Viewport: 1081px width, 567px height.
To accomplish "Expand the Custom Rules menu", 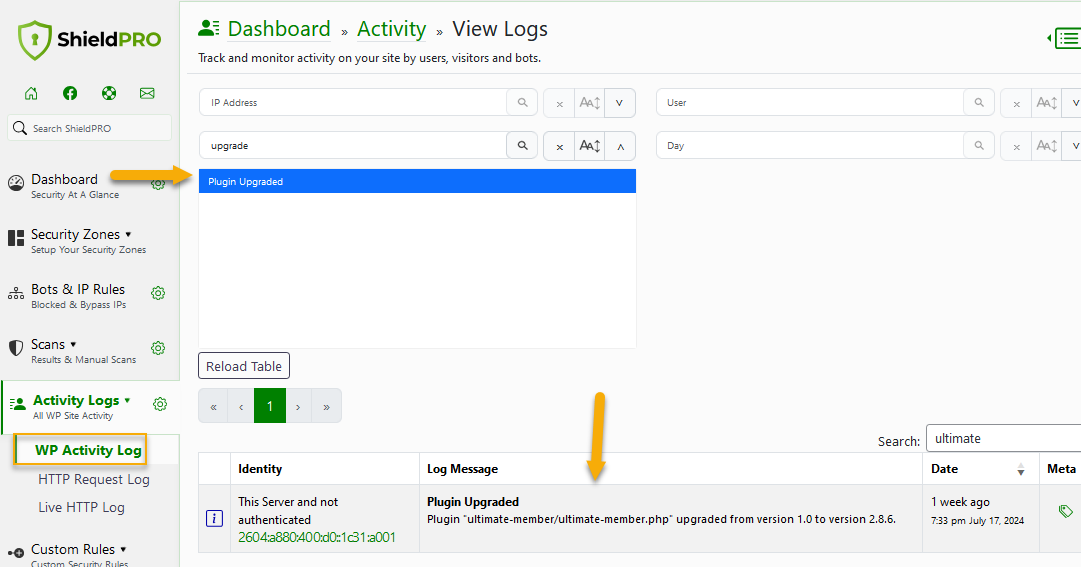I will [x=79, y=555].
